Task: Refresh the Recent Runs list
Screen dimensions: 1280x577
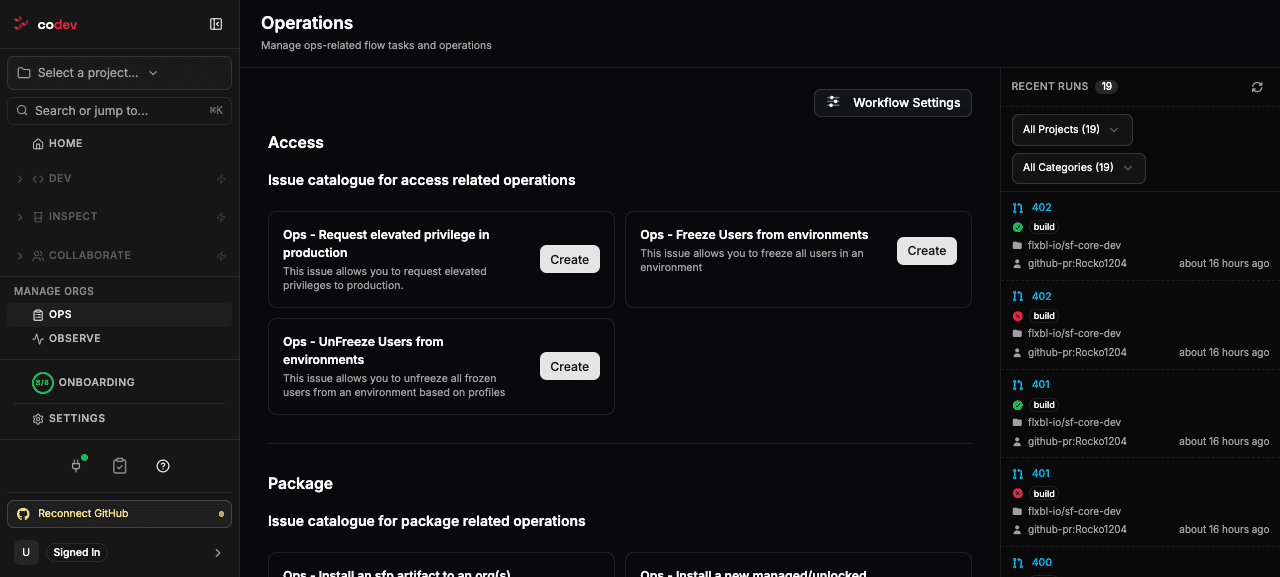Action: (x=1257, y=87)
